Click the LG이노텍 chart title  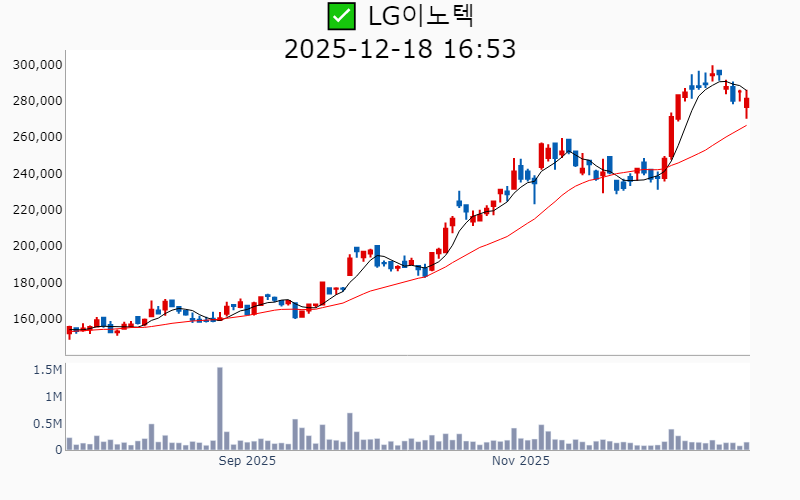click(x=420, y=16)
